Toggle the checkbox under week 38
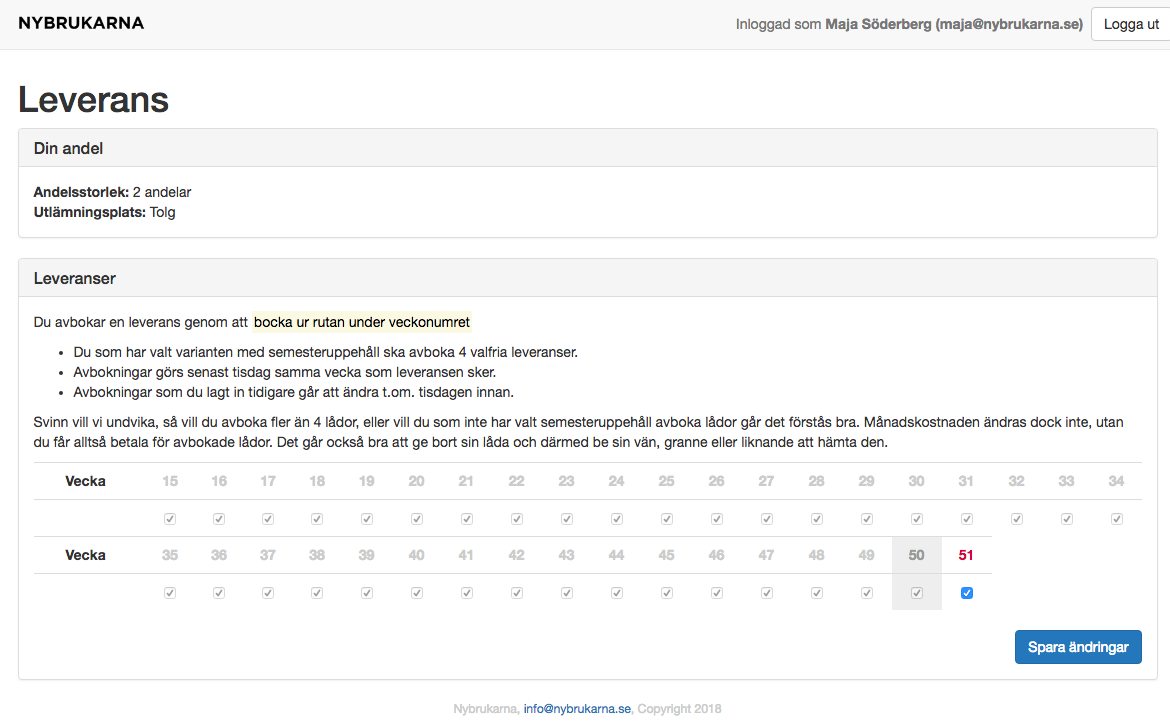The height and width of the screenshot is (726, 1170). [317, 593]
